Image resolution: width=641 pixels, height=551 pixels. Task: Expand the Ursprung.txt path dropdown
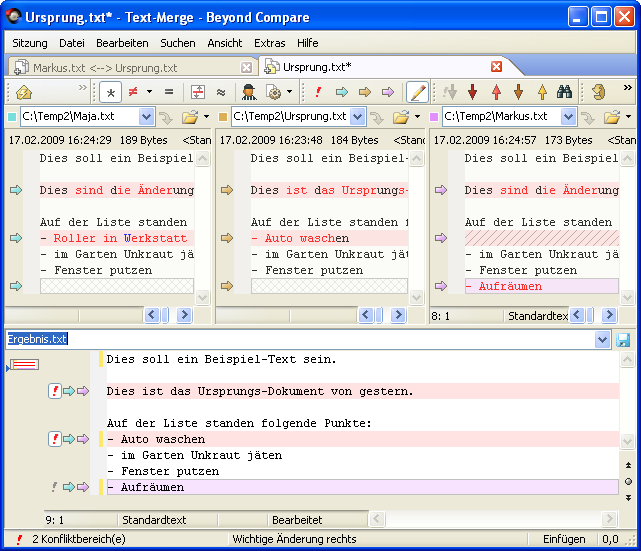[357, 117]
